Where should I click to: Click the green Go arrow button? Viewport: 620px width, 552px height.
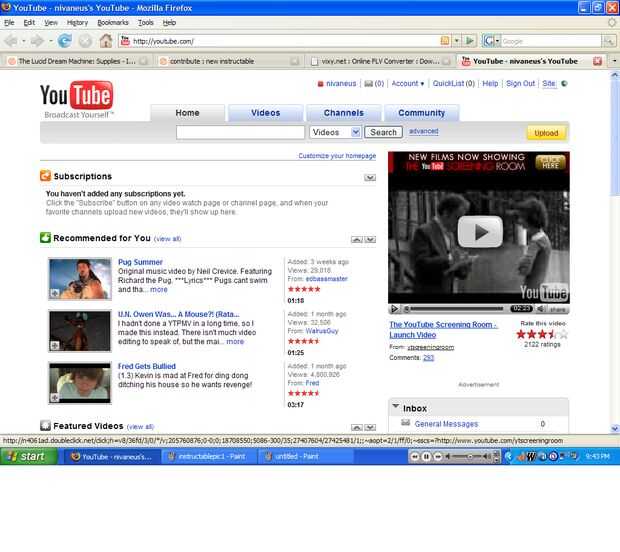(x=470, y=41)
